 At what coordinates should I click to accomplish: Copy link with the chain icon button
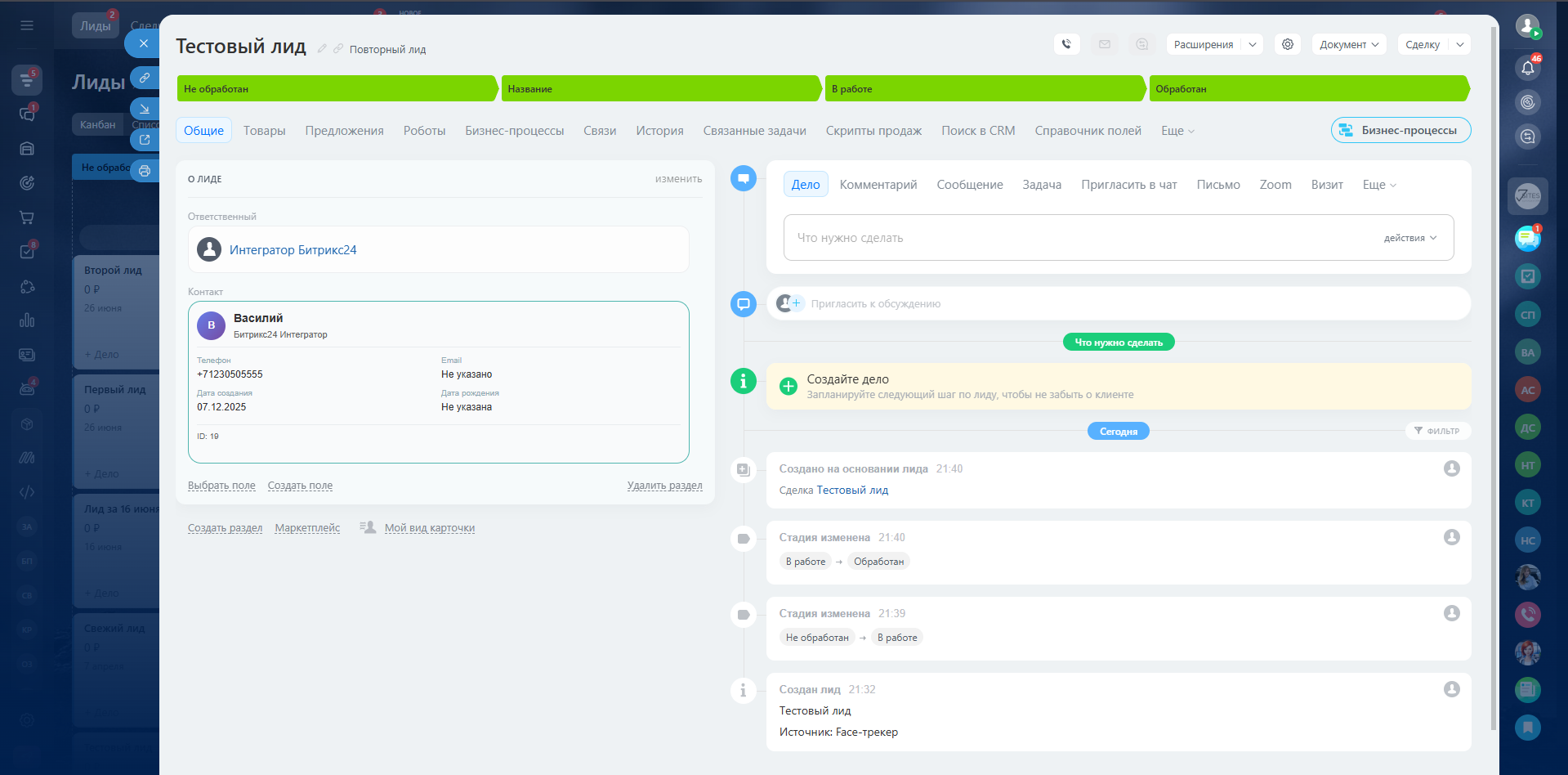[x=145, y=78]
